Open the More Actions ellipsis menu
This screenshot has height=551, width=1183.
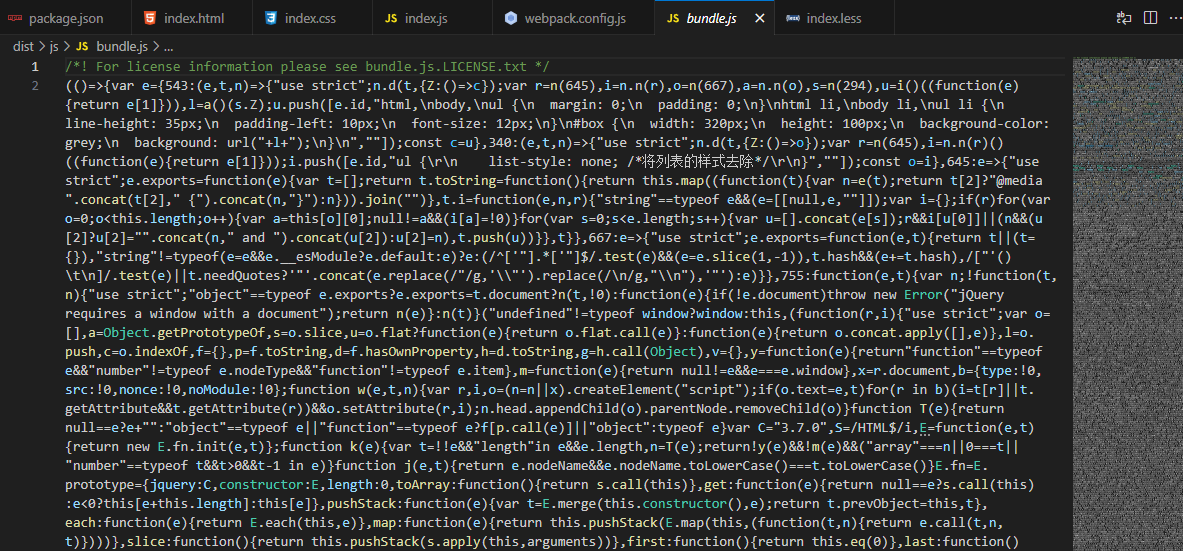(1177, 18)
